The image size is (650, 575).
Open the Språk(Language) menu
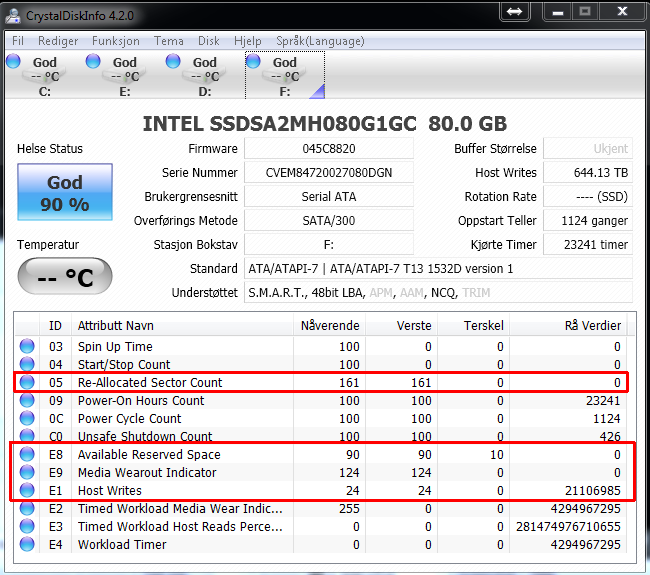(320, 41)
